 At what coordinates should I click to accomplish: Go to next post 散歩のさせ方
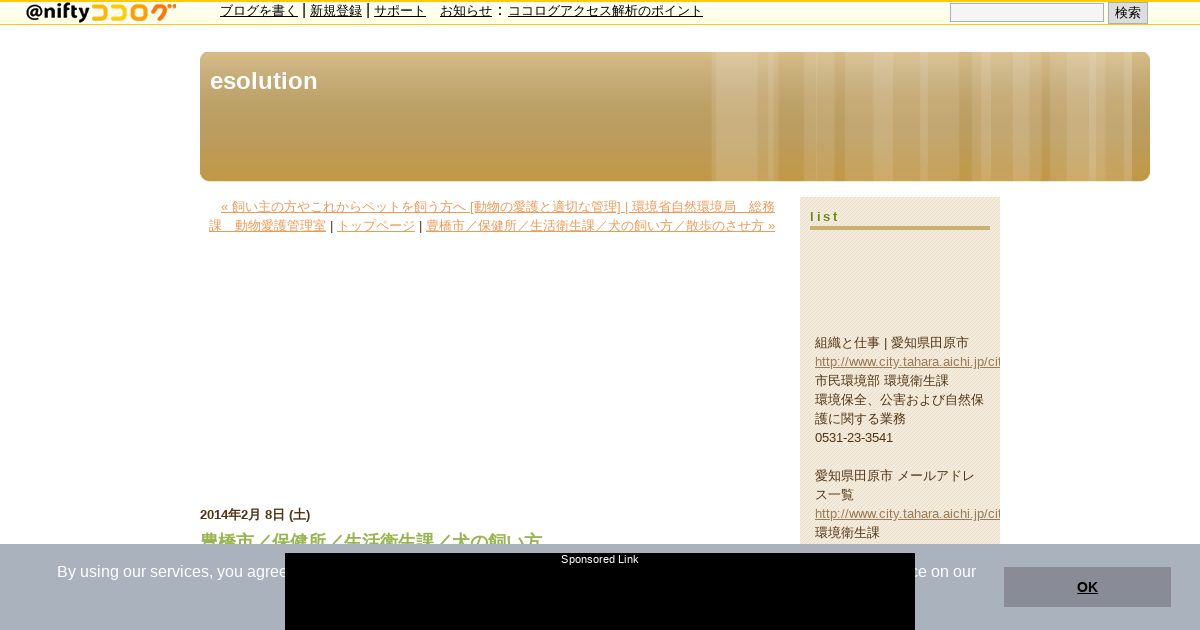coord(600,226)
